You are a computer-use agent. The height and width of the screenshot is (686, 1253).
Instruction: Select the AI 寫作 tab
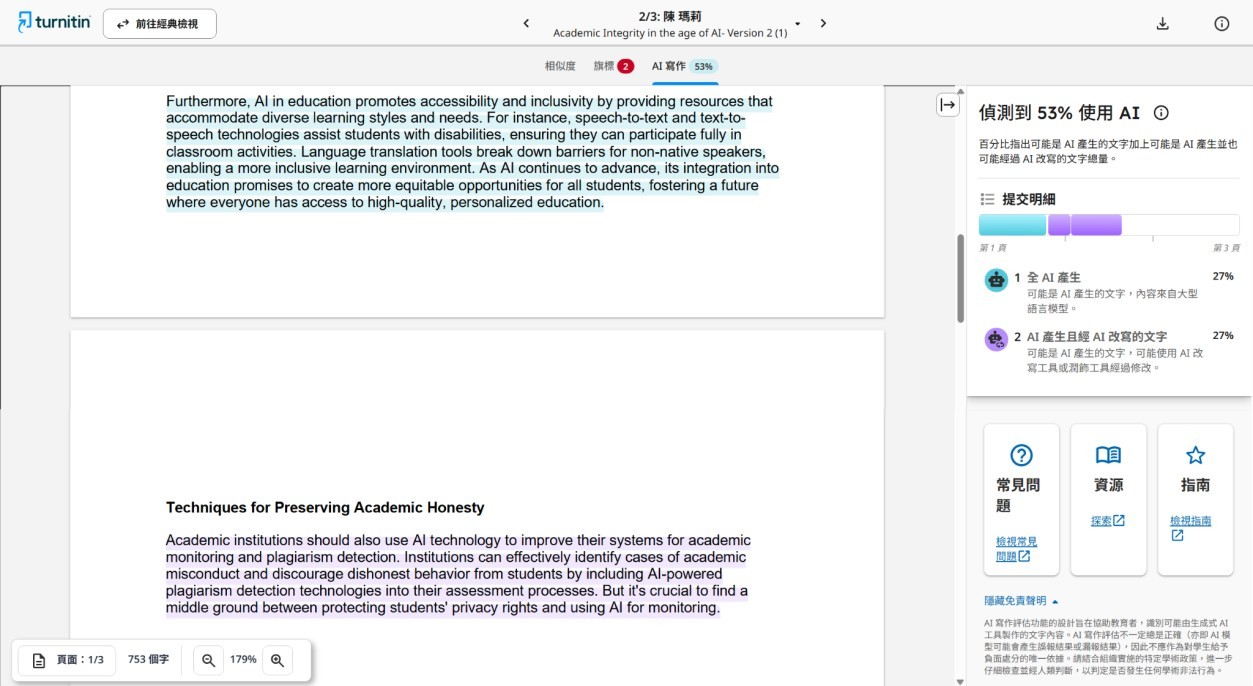[685, 66]
